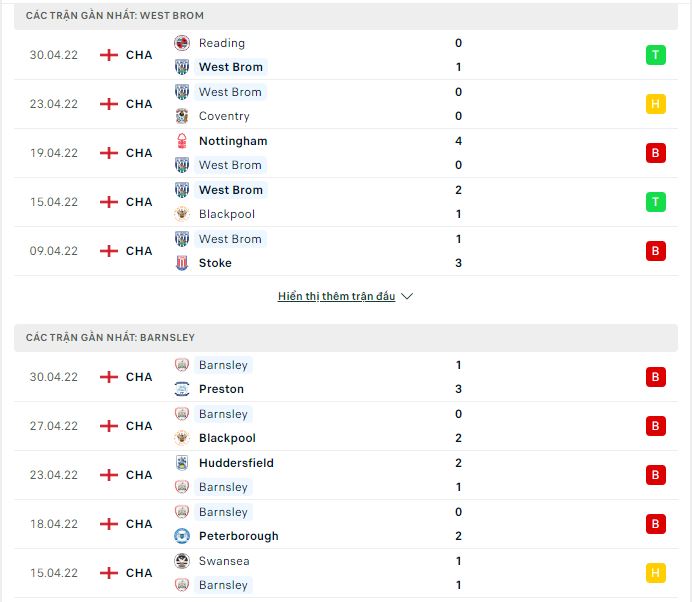
Task: Click the Swansea club crest icon
Action: point(182,561)
